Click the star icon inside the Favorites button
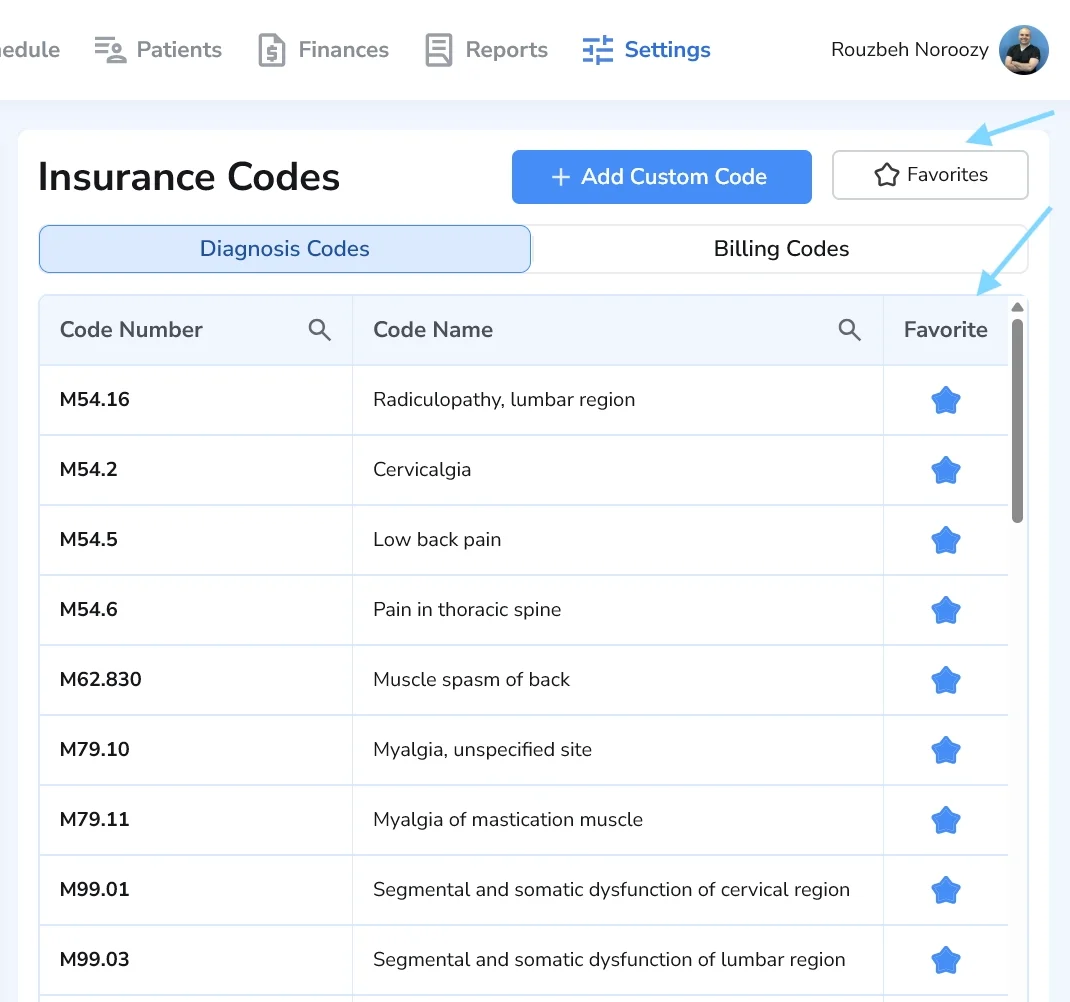The width and height of the screenshot is (1070, 1002). tap(885, 174)
